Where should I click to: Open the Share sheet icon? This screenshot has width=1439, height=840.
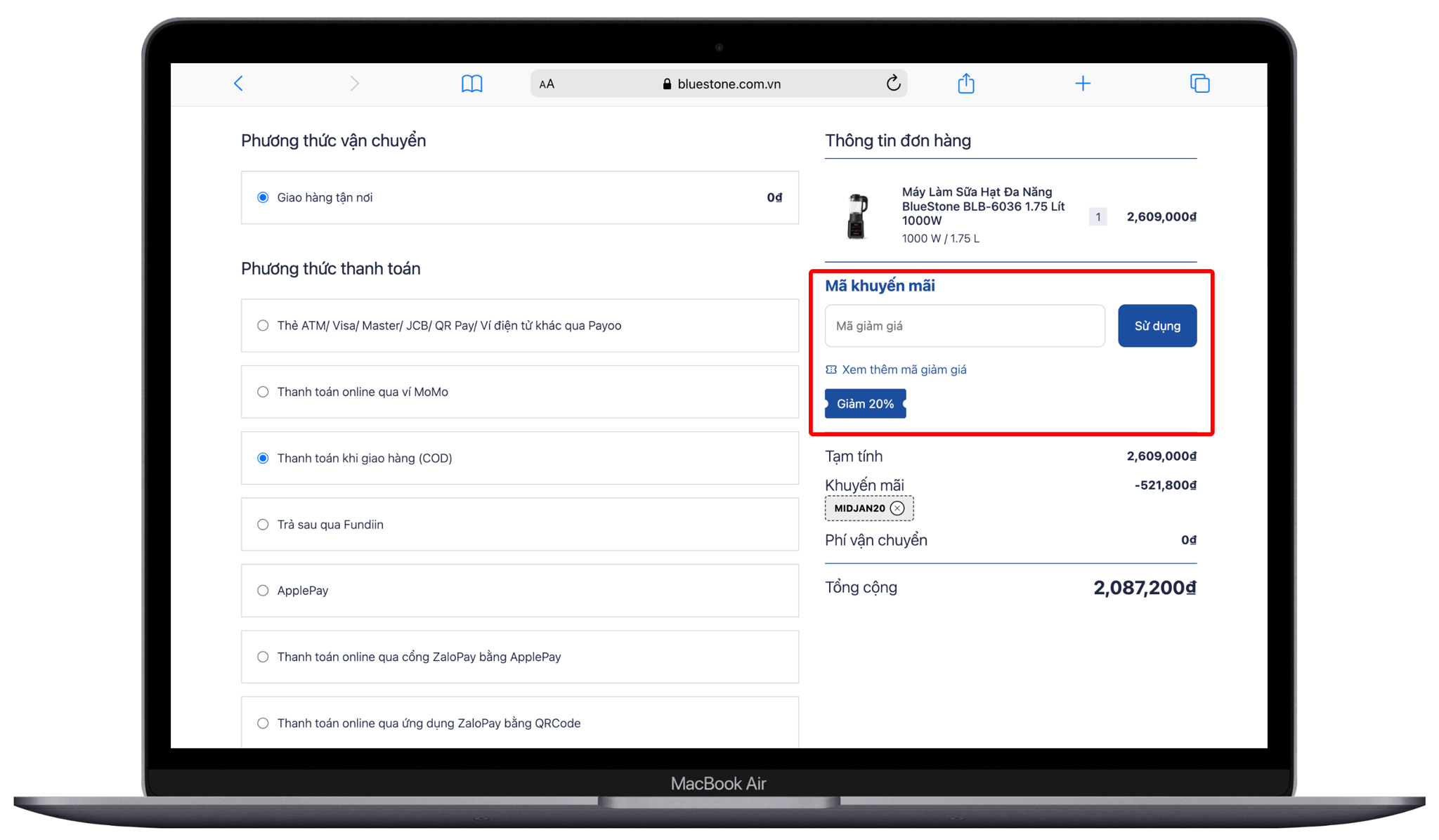966,84
